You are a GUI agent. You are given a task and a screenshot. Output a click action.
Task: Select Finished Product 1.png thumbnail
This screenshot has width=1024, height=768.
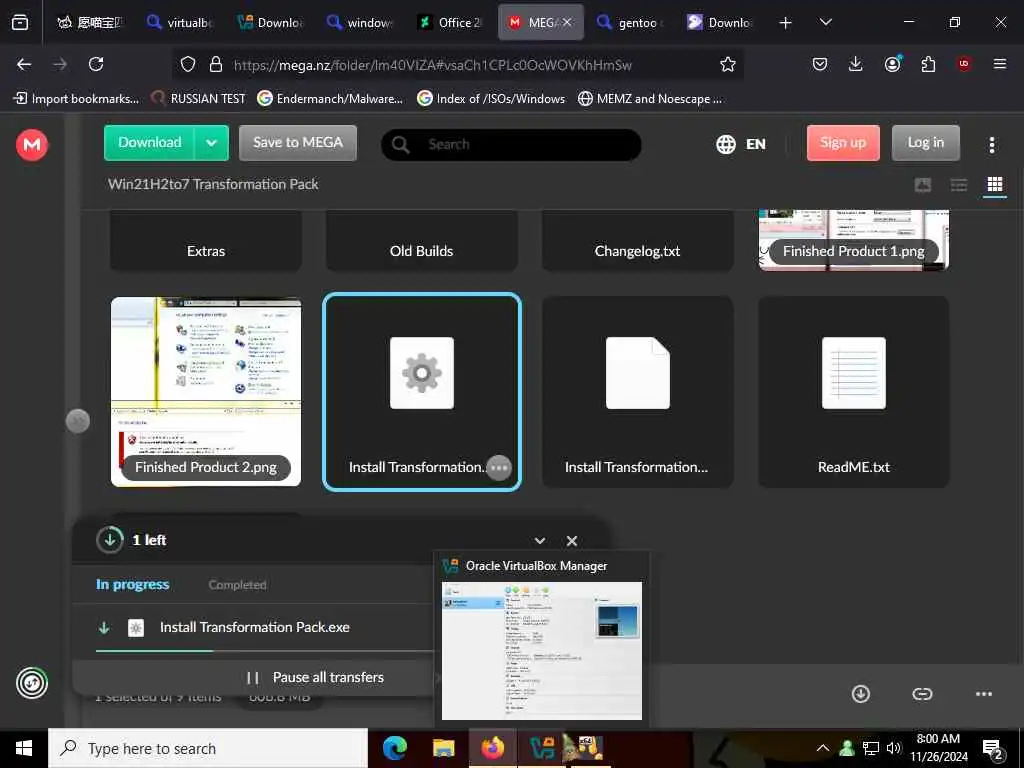(x=854, y=240)
